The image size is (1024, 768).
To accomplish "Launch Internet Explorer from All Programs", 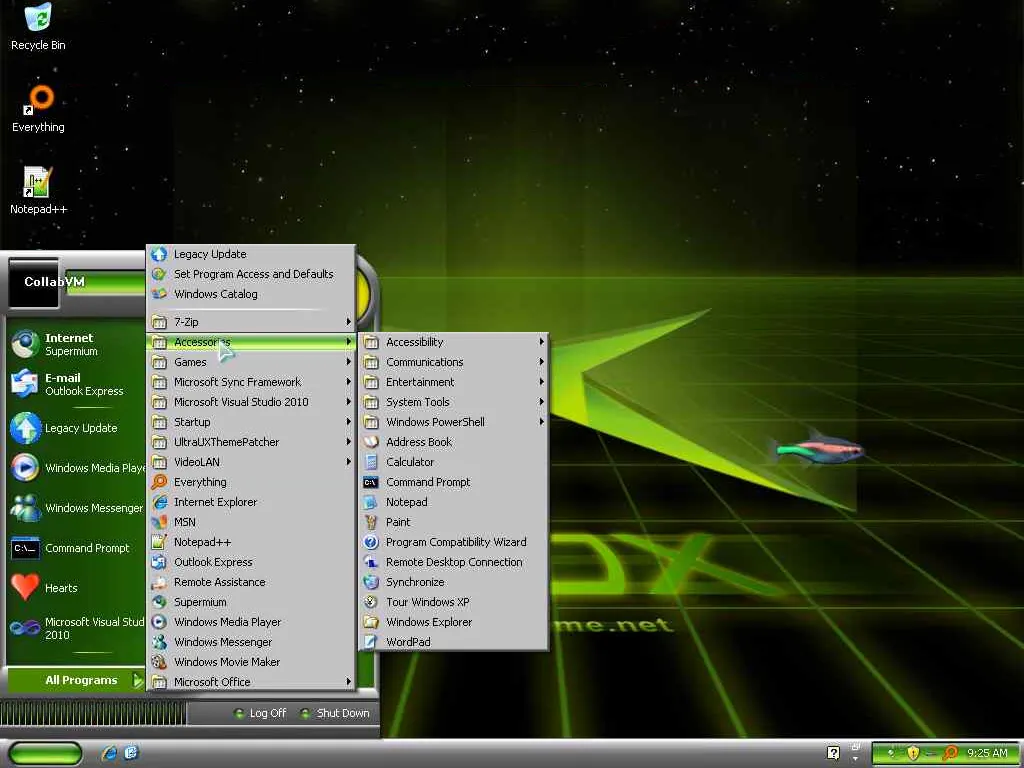I will 251,502.
